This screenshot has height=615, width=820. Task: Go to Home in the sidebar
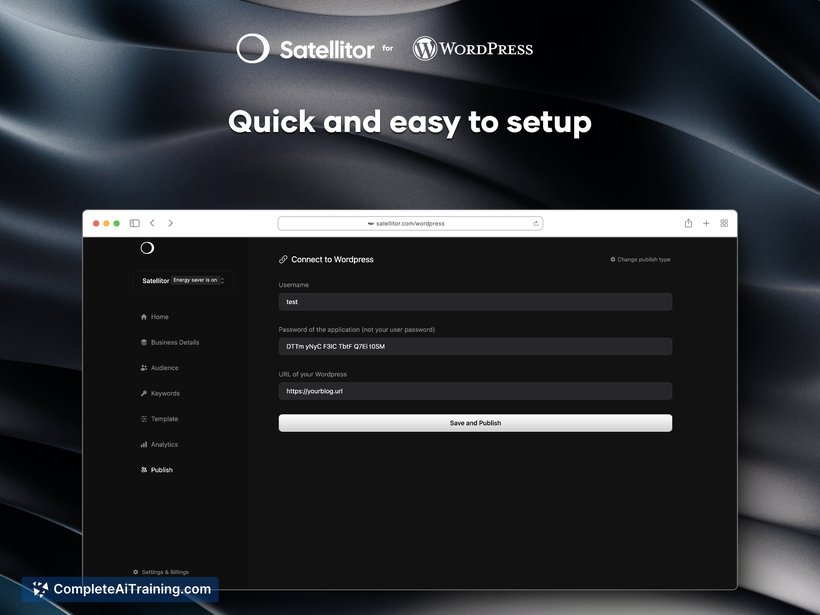click(x=155, y=317)
